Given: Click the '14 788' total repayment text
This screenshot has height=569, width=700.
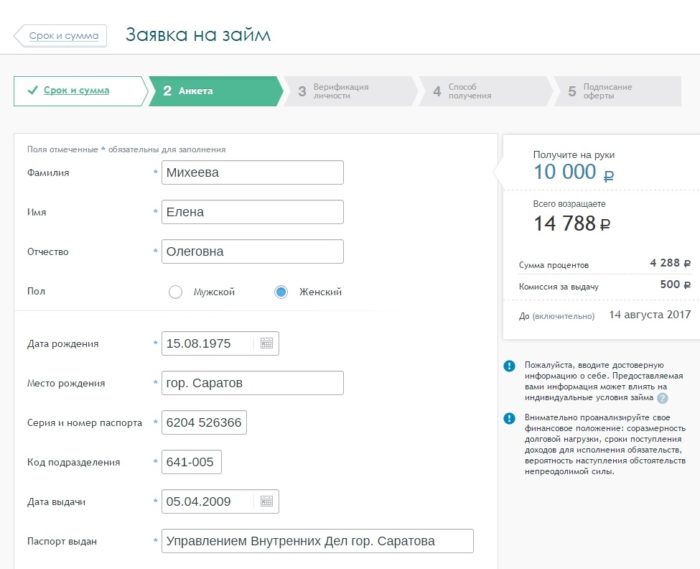Looking at the screenshot, I should [x=565, y=223].
